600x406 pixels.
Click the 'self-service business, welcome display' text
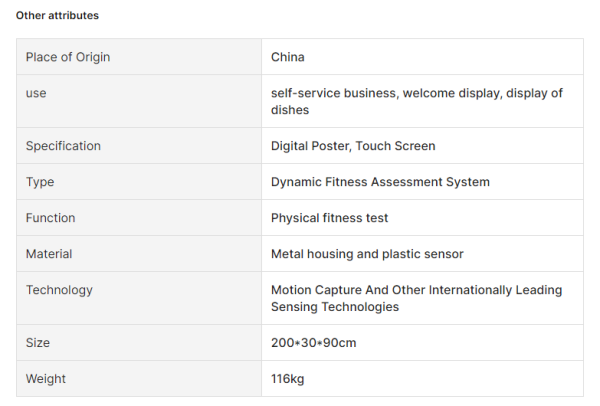coord(384,93)
